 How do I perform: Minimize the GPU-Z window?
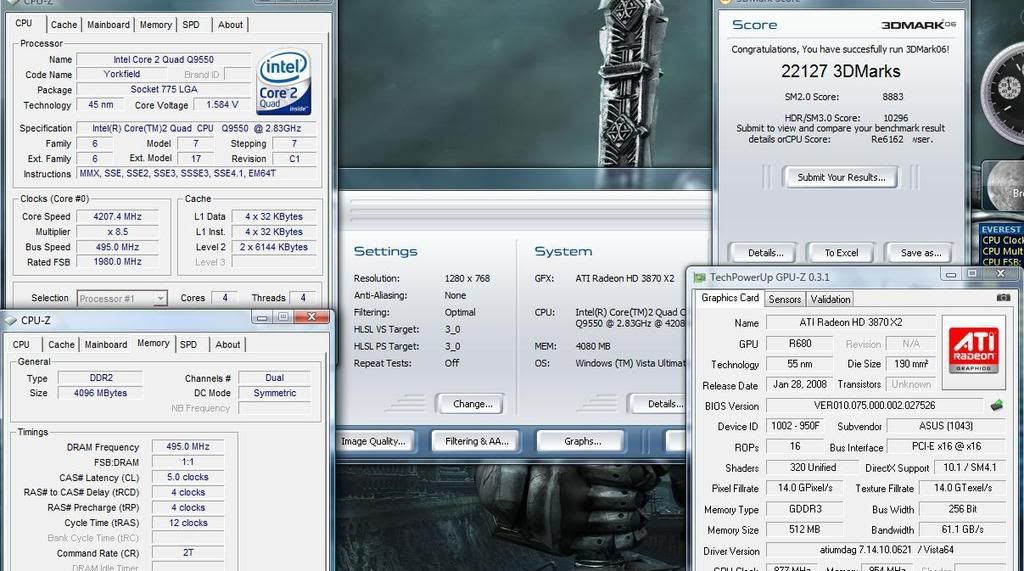point(951,274)
